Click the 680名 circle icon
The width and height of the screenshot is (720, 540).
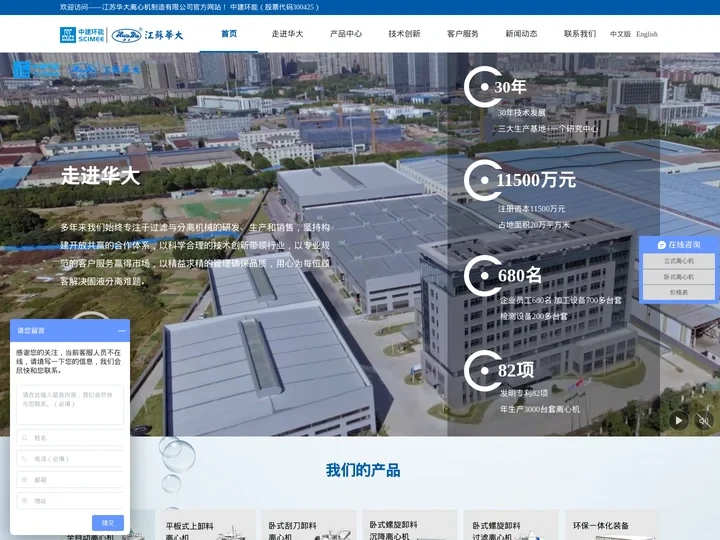tap(483, 276)
